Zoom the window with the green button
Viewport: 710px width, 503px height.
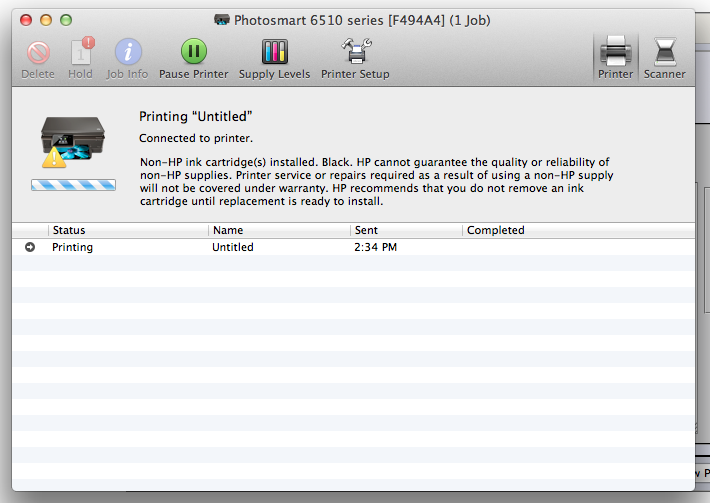coord(66,20)
